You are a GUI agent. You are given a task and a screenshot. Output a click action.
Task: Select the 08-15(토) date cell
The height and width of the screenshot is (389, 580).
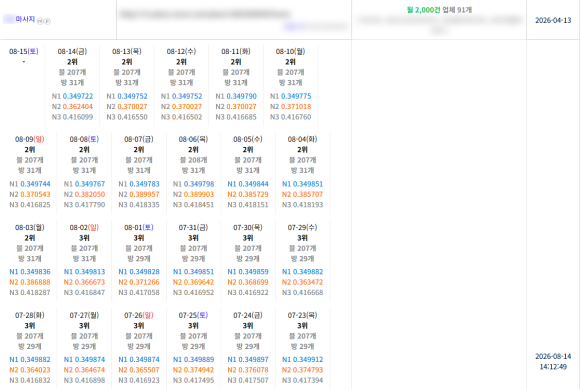(24, 51)
